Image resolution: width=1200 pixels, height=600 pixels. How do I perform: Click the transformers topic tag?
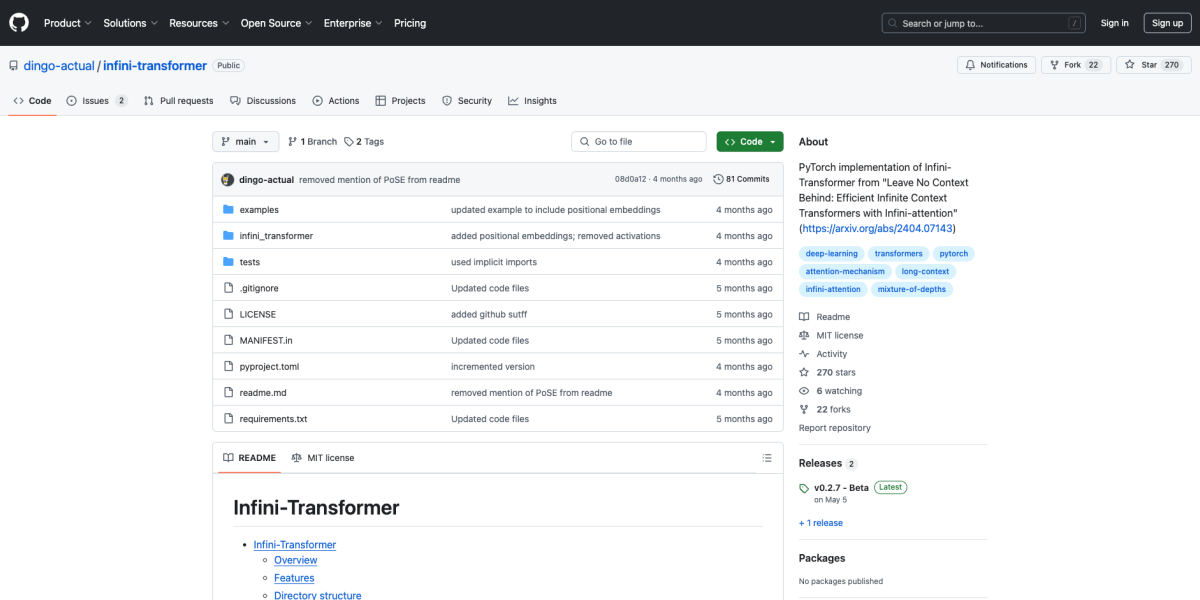pos(898,254)
